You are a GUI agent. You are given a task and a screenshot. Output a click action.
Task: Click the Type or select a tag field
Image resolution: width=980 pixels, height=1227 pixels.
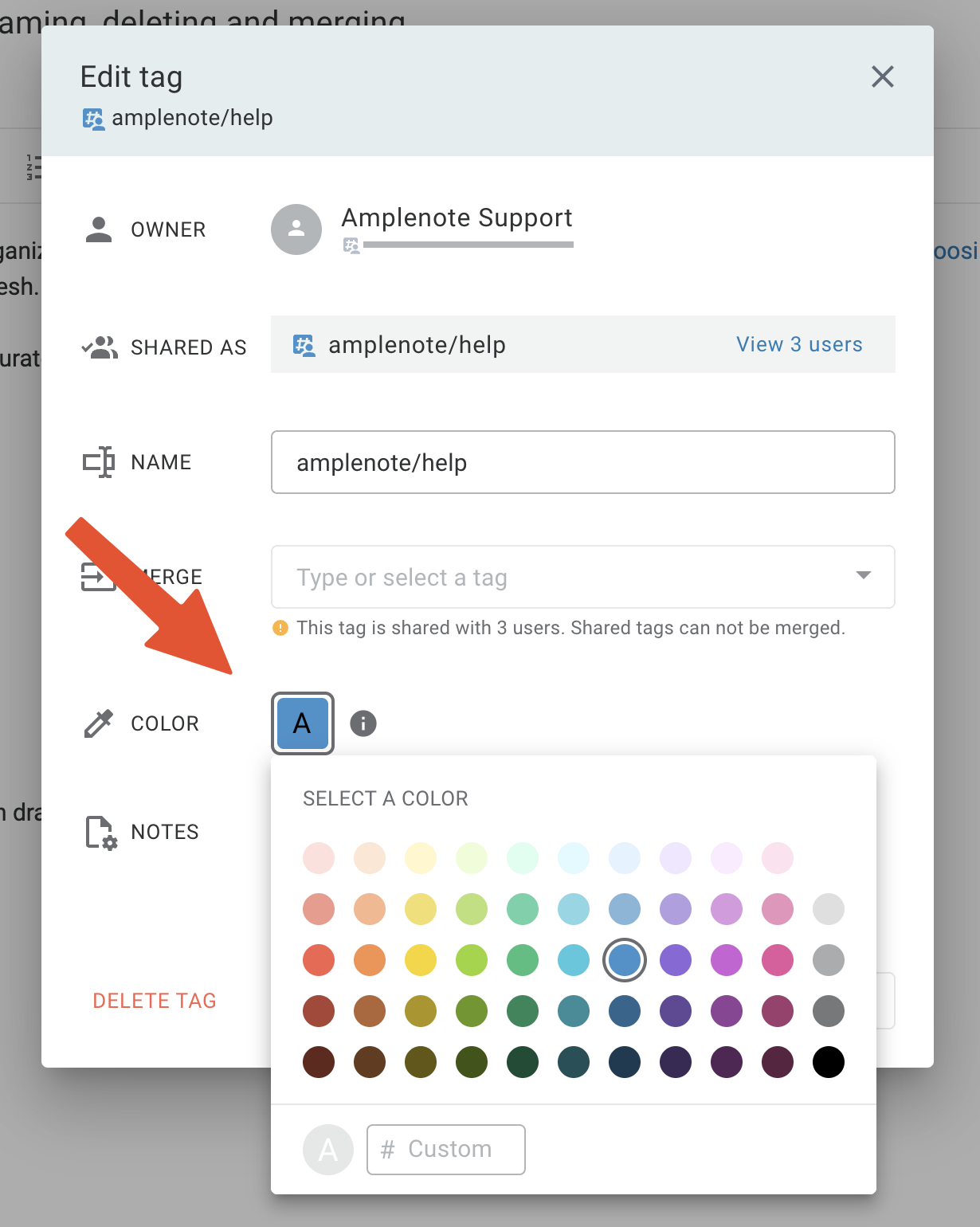(583, 577)
